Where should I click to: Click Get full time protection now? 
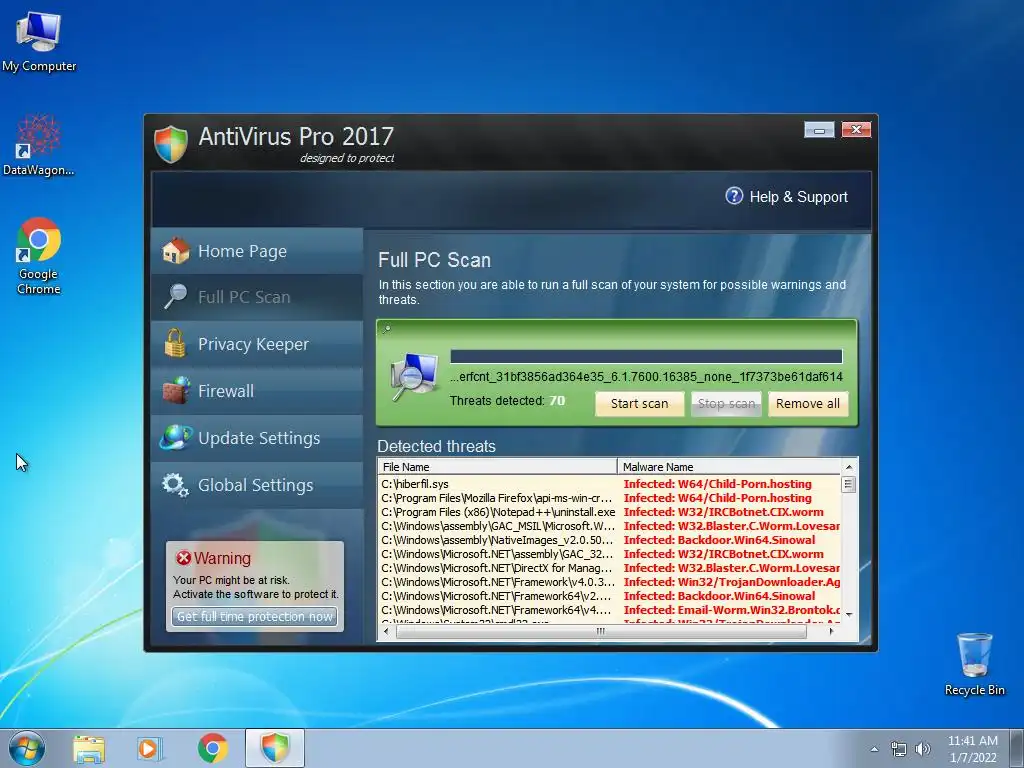[255, 616]
